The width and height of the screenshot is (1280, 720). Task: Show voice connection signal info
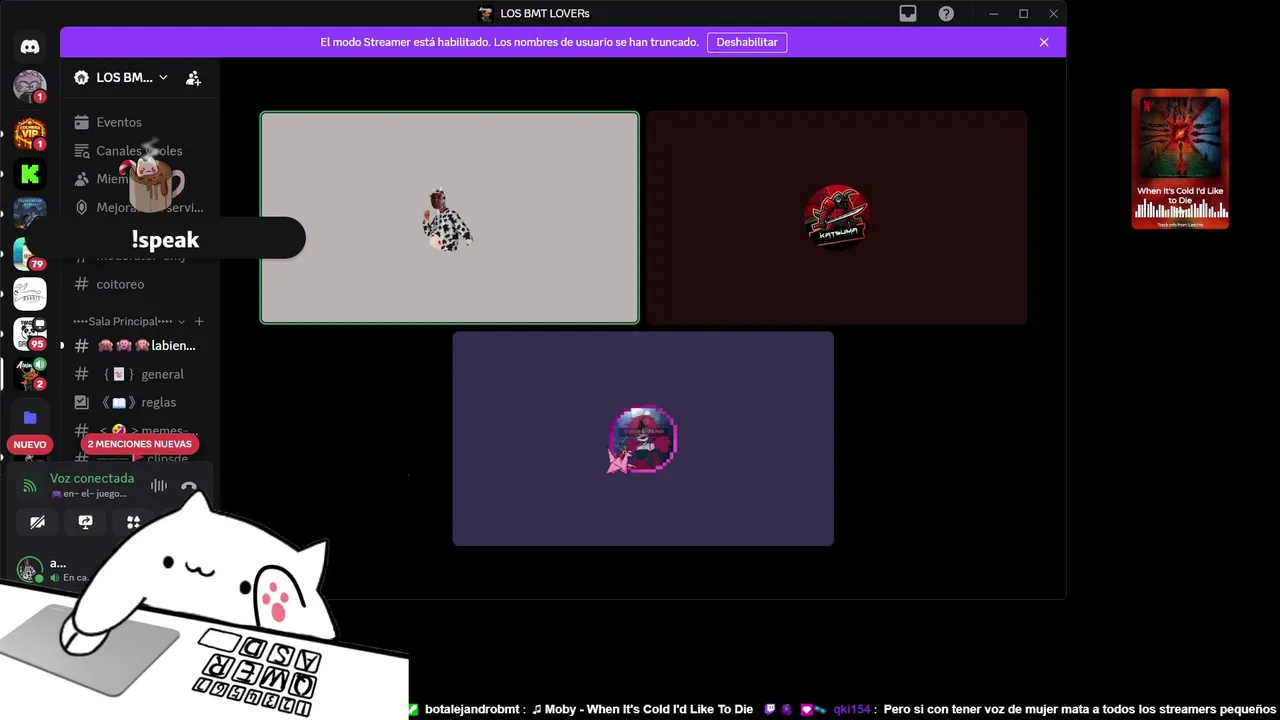click(x=30, y=486)
